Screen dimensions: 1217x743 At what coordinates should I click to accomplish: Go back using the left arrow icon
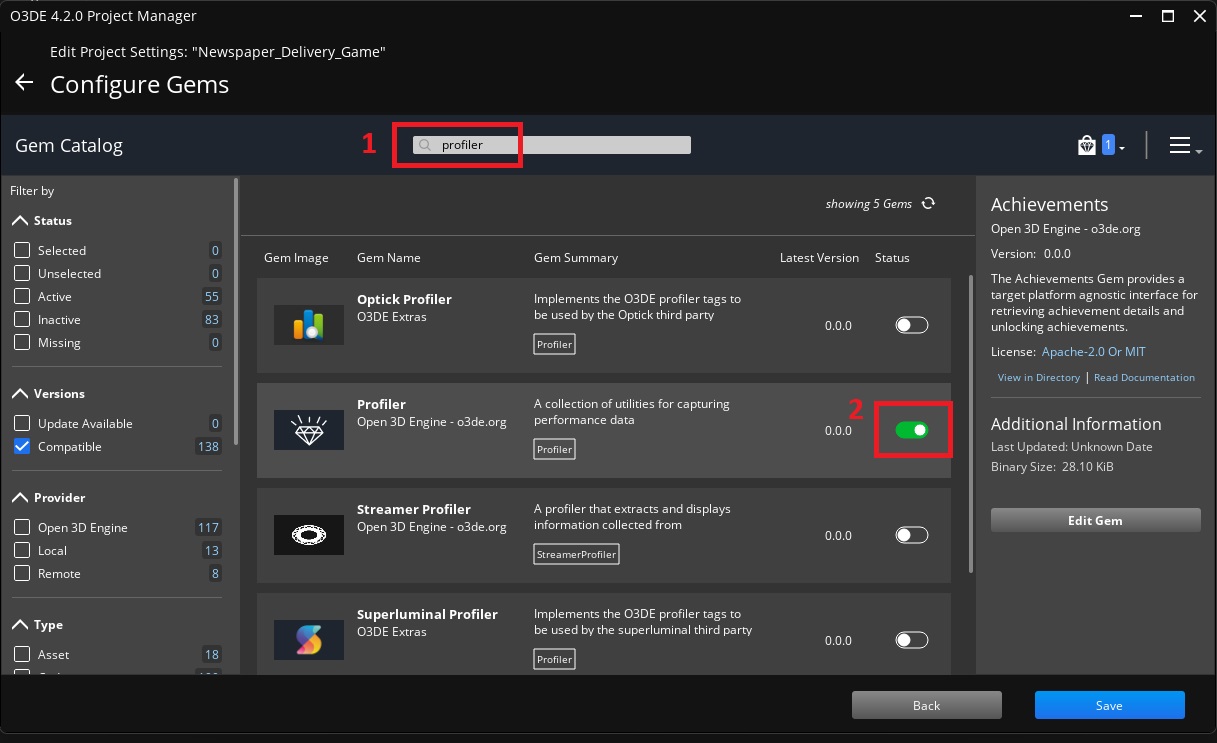click(24, 83)
